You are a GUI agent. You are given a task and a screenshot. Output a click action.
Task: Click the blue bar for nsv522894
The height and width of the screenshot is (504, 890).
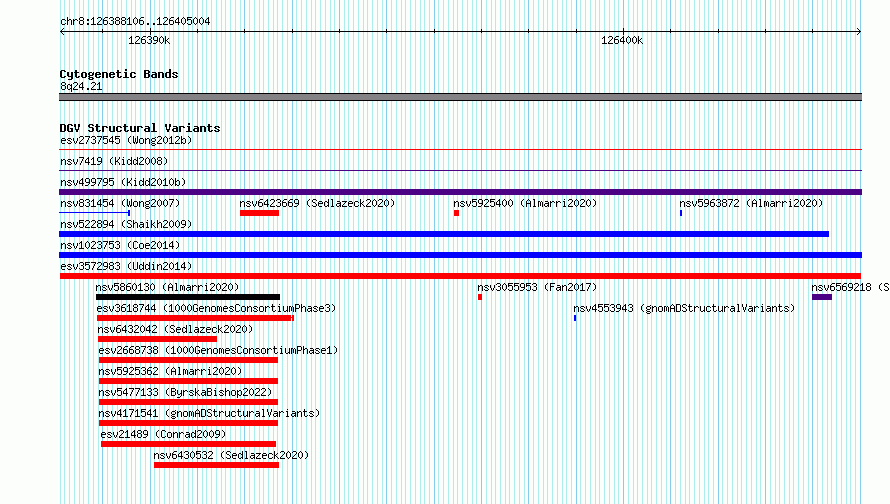[x=444, y=234]
